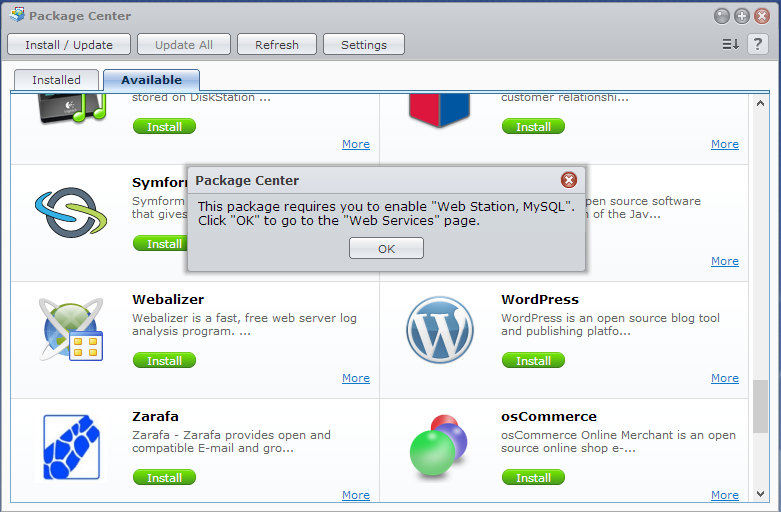The width and height of the screenshot is (781, 512).
Task: Click the Webalizer package title
Action: (x=168, y=299)
